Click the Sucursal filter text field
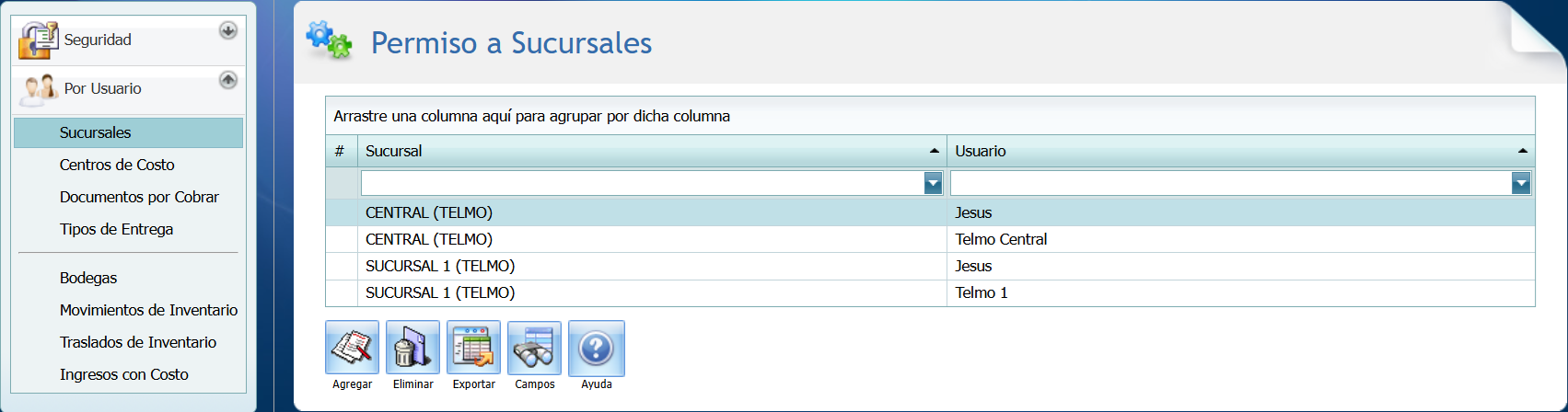 coord(642,184)
